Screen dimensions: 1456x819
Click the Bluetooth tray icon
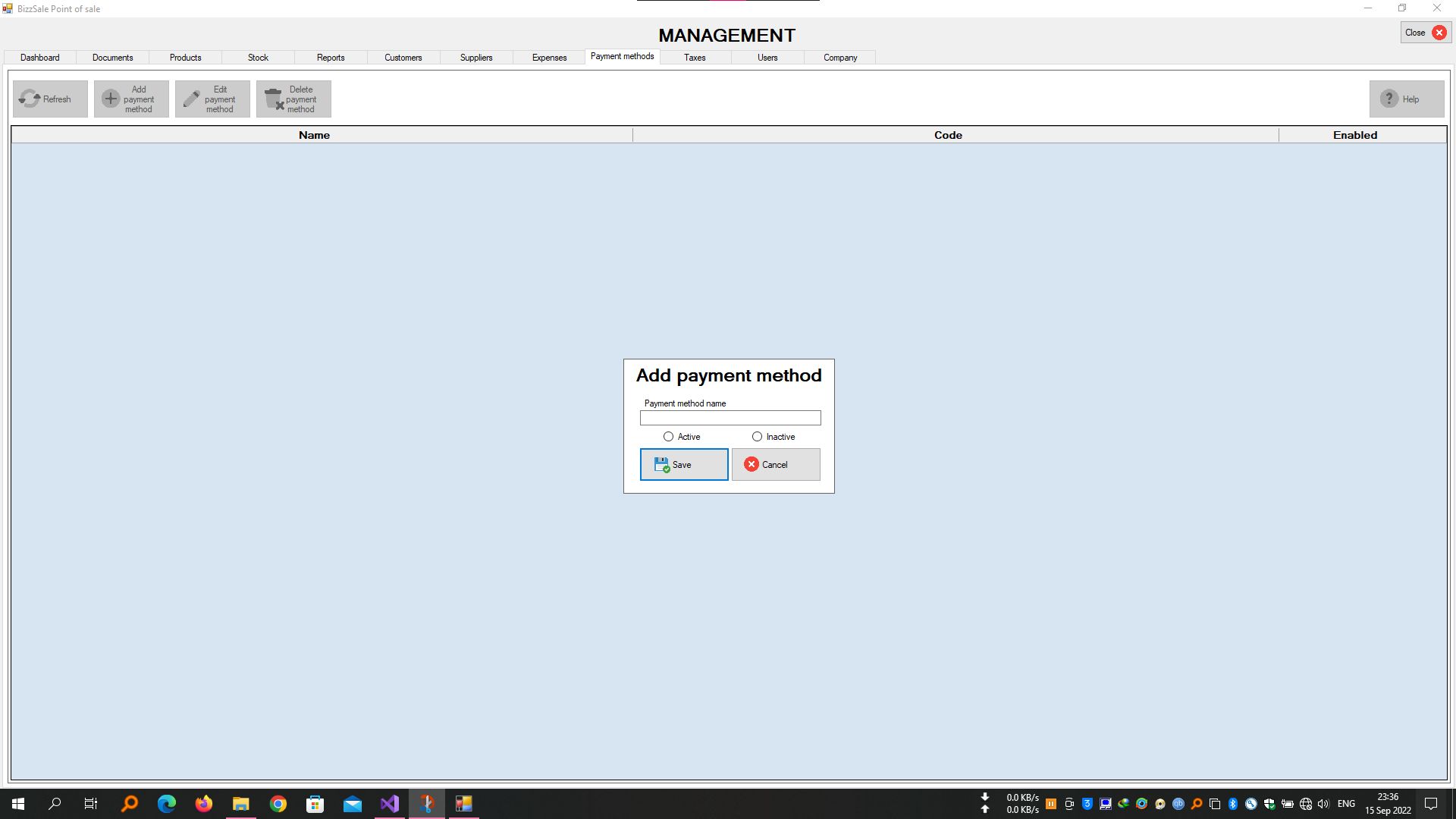1233,804
